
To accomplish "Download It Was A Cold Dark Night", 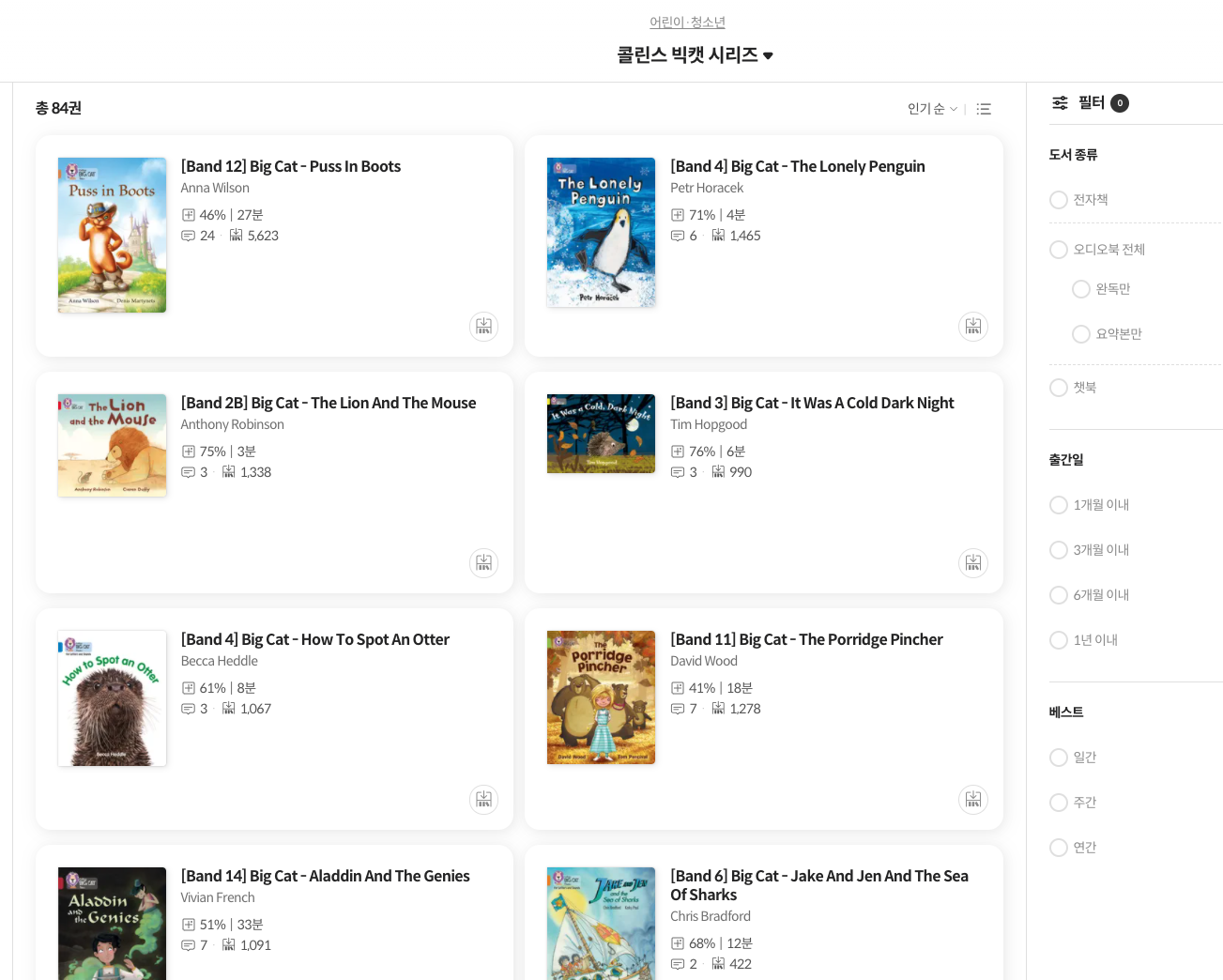I will (x=973, y=563).
